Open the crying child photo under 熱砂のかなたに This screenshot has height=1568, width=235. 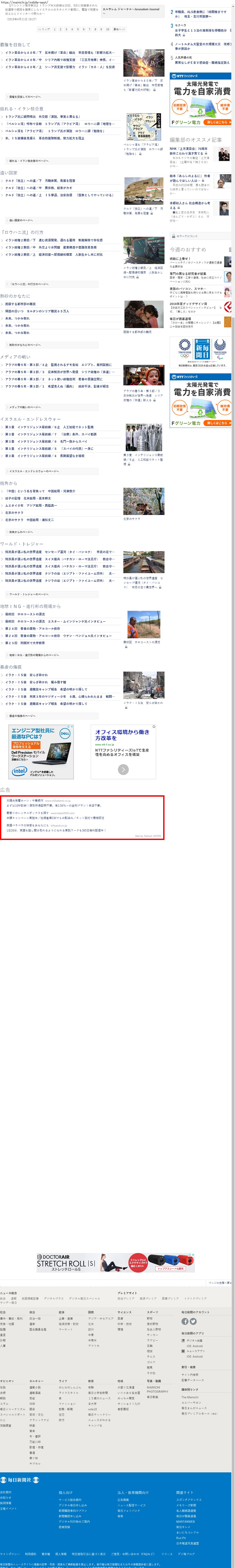click(143, 315)
